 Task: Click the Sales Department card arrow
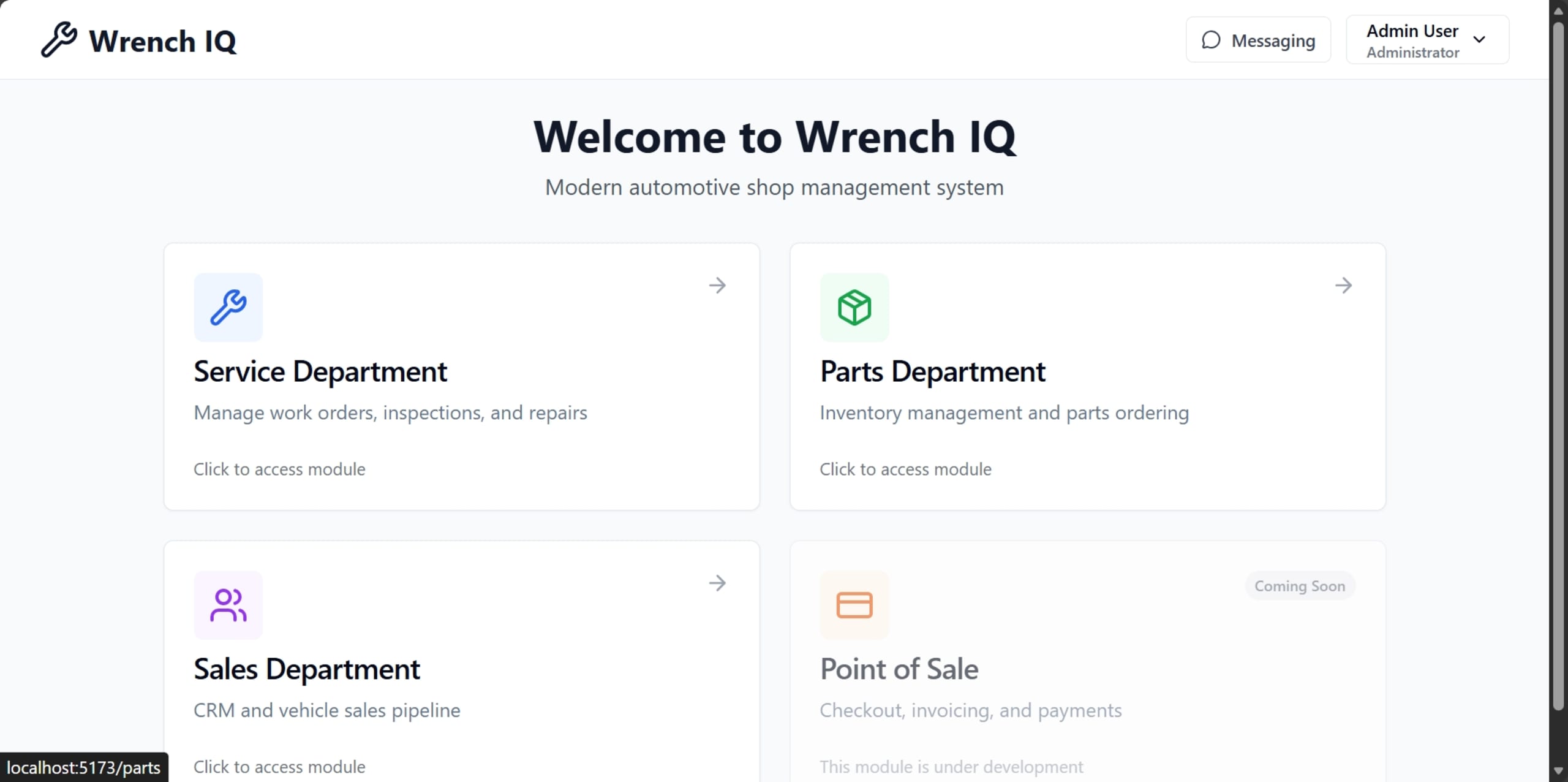[717, 583]
